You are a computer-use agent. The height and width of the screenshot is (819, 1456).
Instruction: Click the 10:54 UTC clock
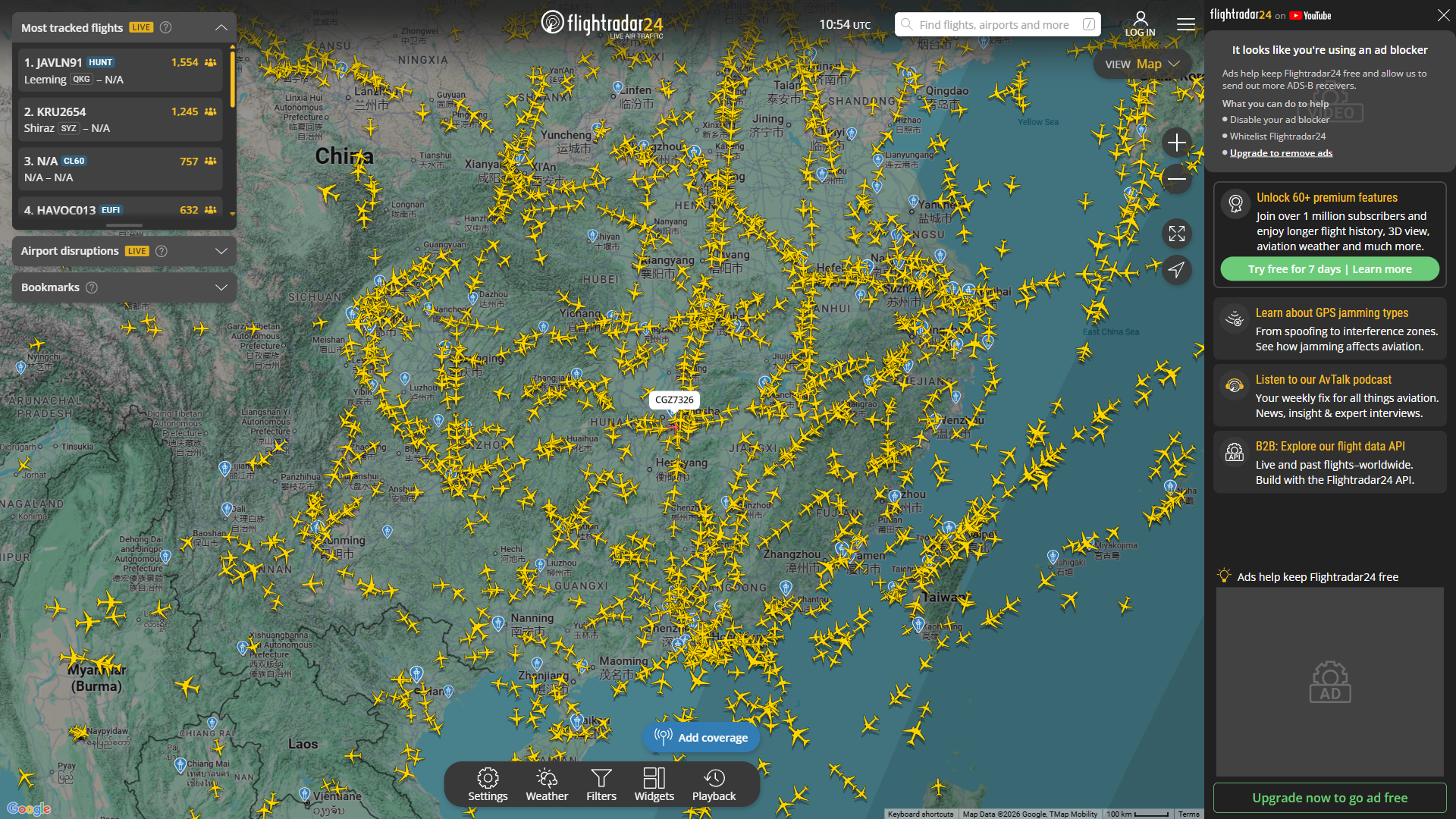pyautogui.click(x=845, y=24)
